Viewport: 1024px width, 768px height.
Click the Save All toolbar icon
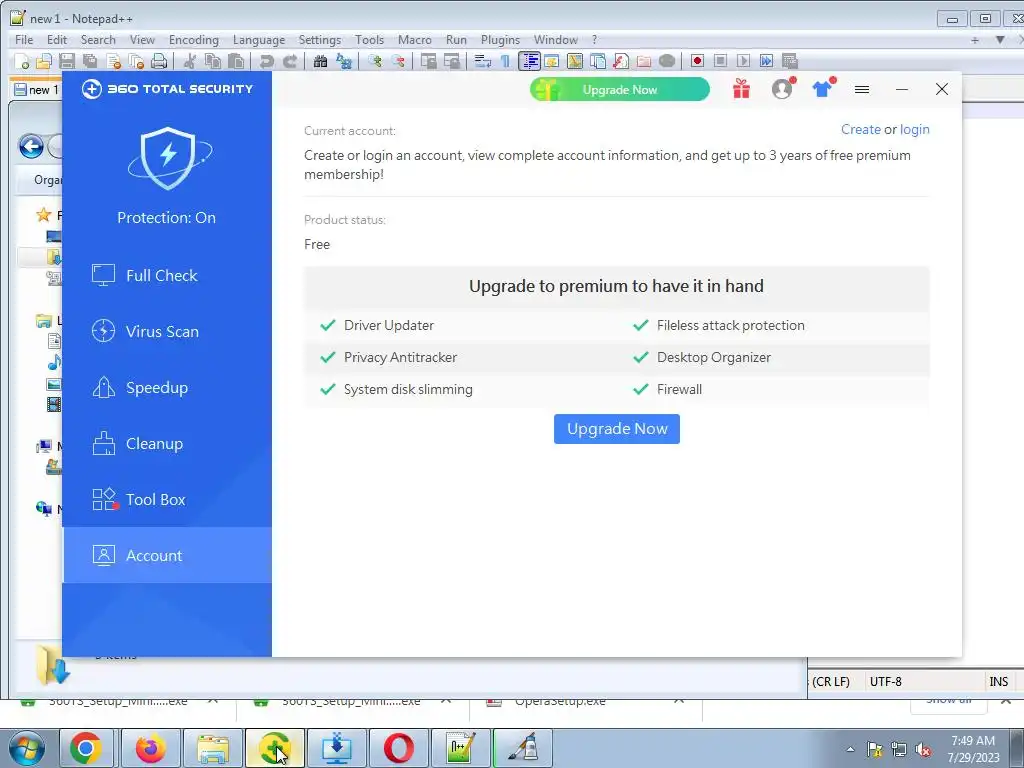click(x=89, y=61)
